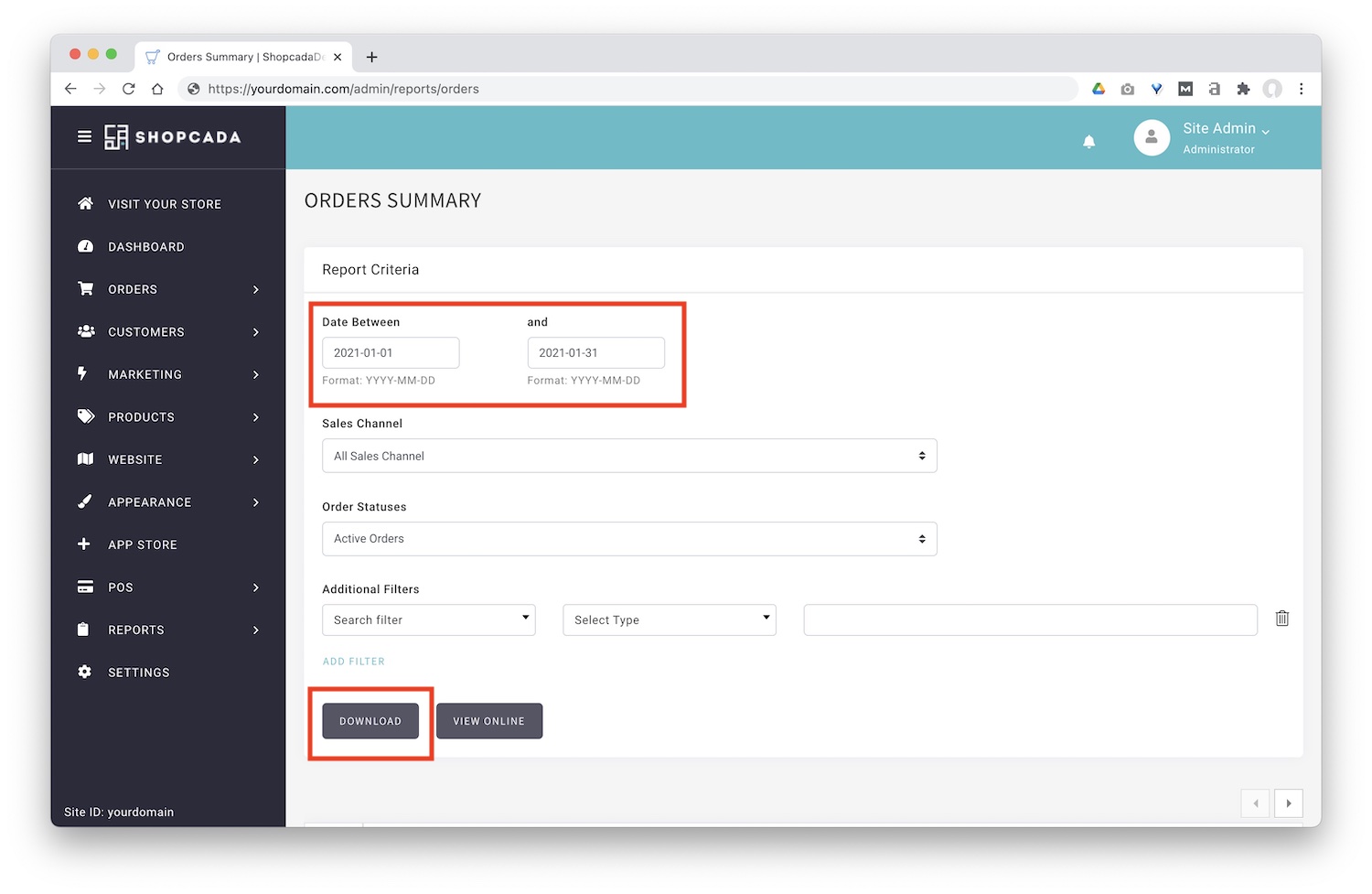Expand the Orders submenu chevron
Viewport: 1372px width, 894px height.
pyautogui.click(x=256, y=289)
